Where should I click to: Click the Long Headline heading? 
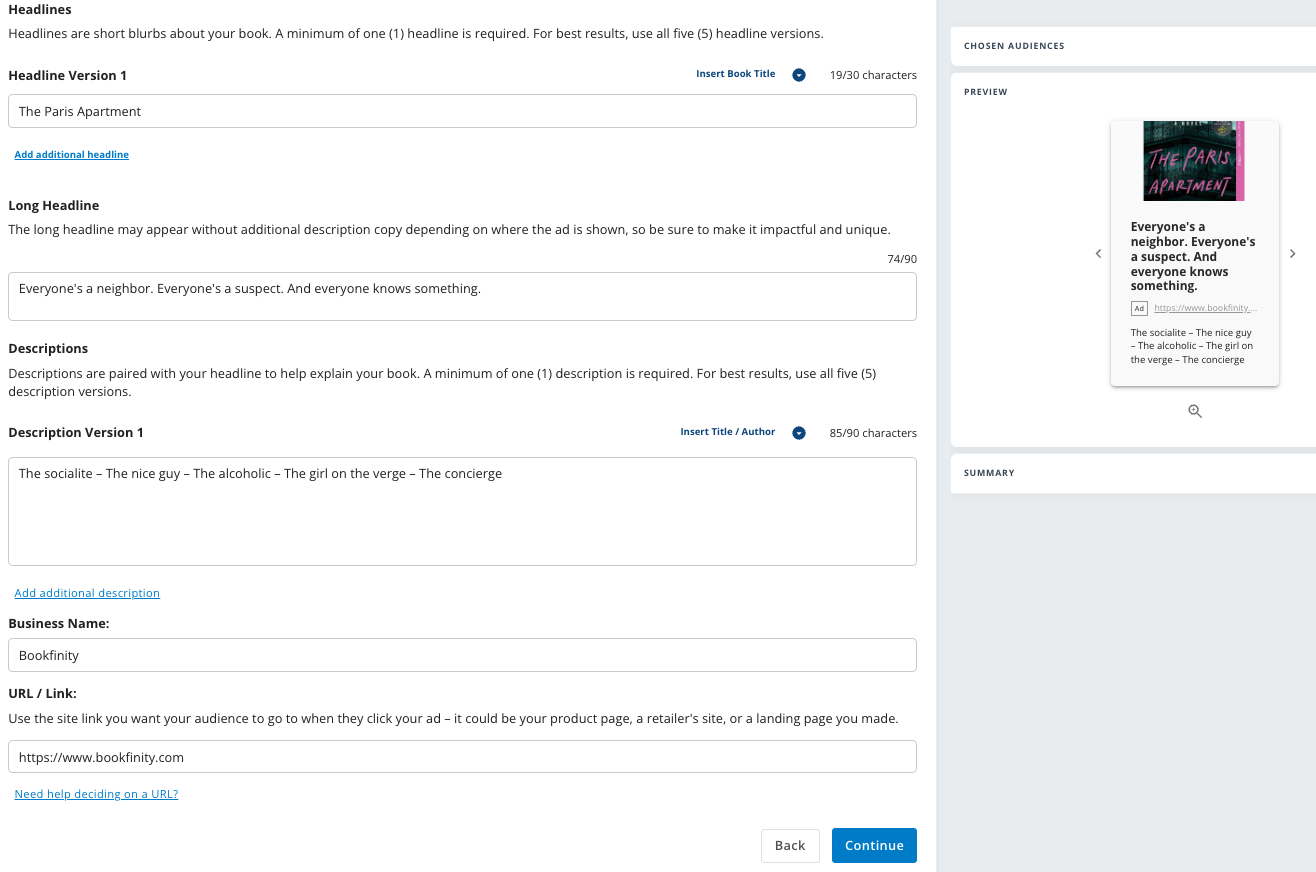coord(54,205)
